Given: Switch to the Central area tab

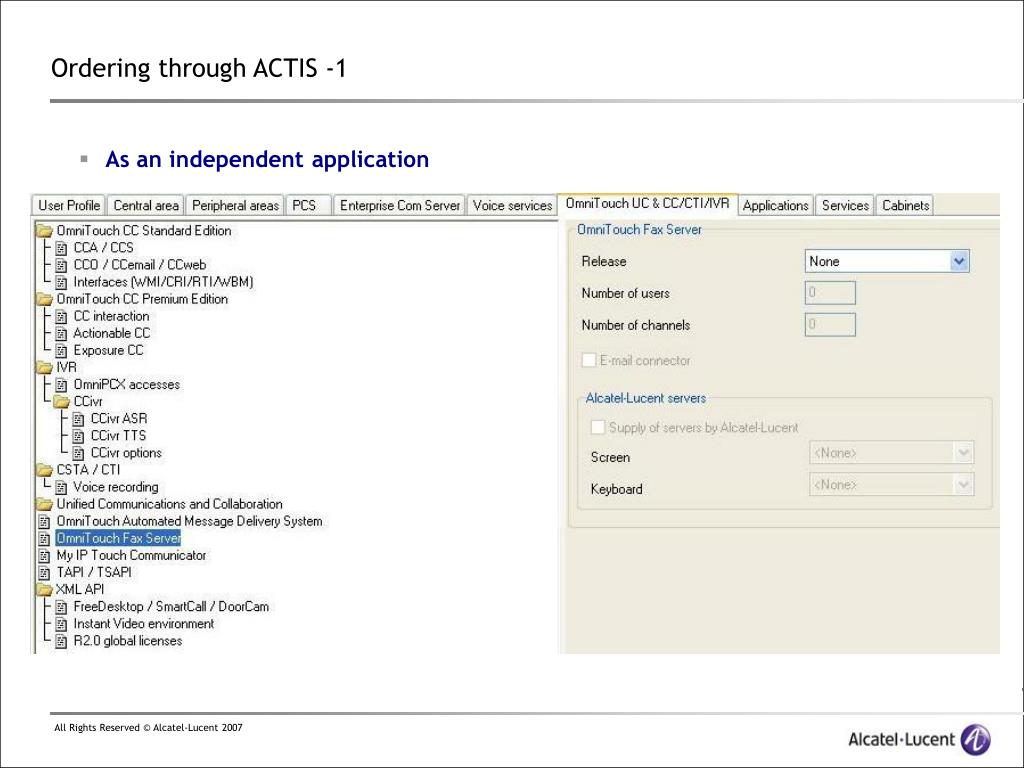Looking at the screenshot, I should [x=146, y=205].
